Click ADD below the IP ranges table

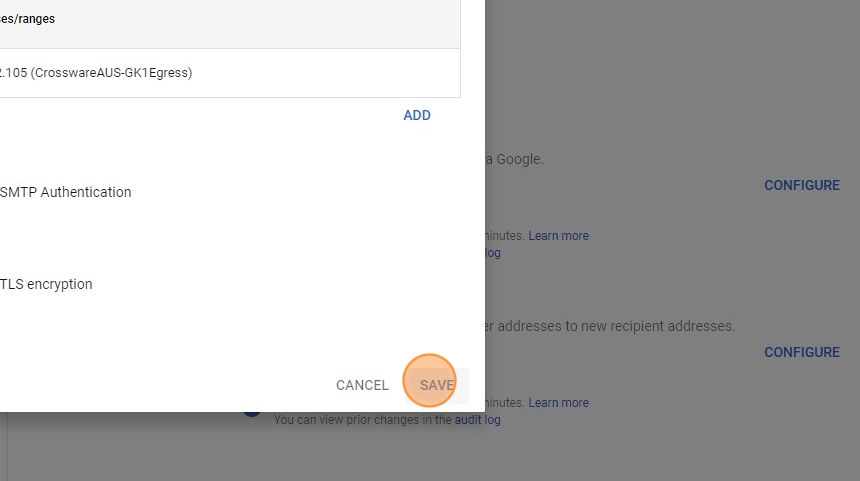417,115
